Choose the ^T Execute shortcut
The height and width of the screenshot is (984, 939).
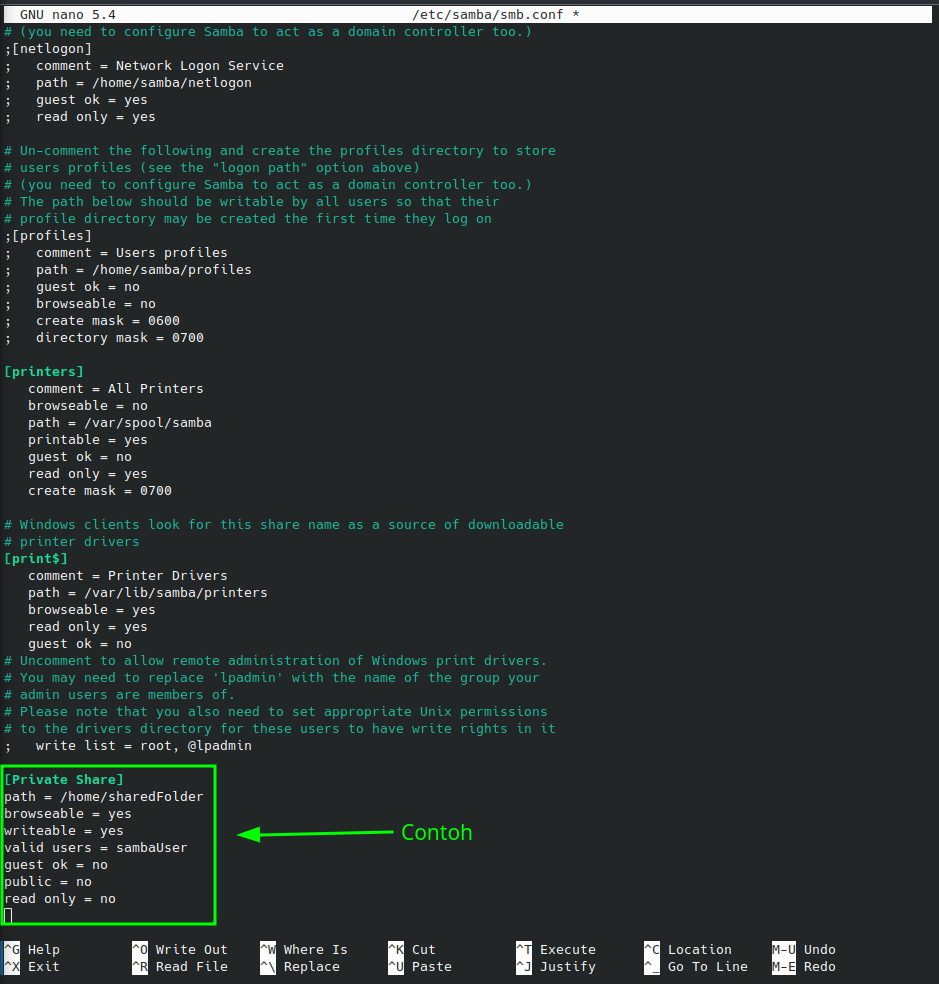tap(556, 949)
